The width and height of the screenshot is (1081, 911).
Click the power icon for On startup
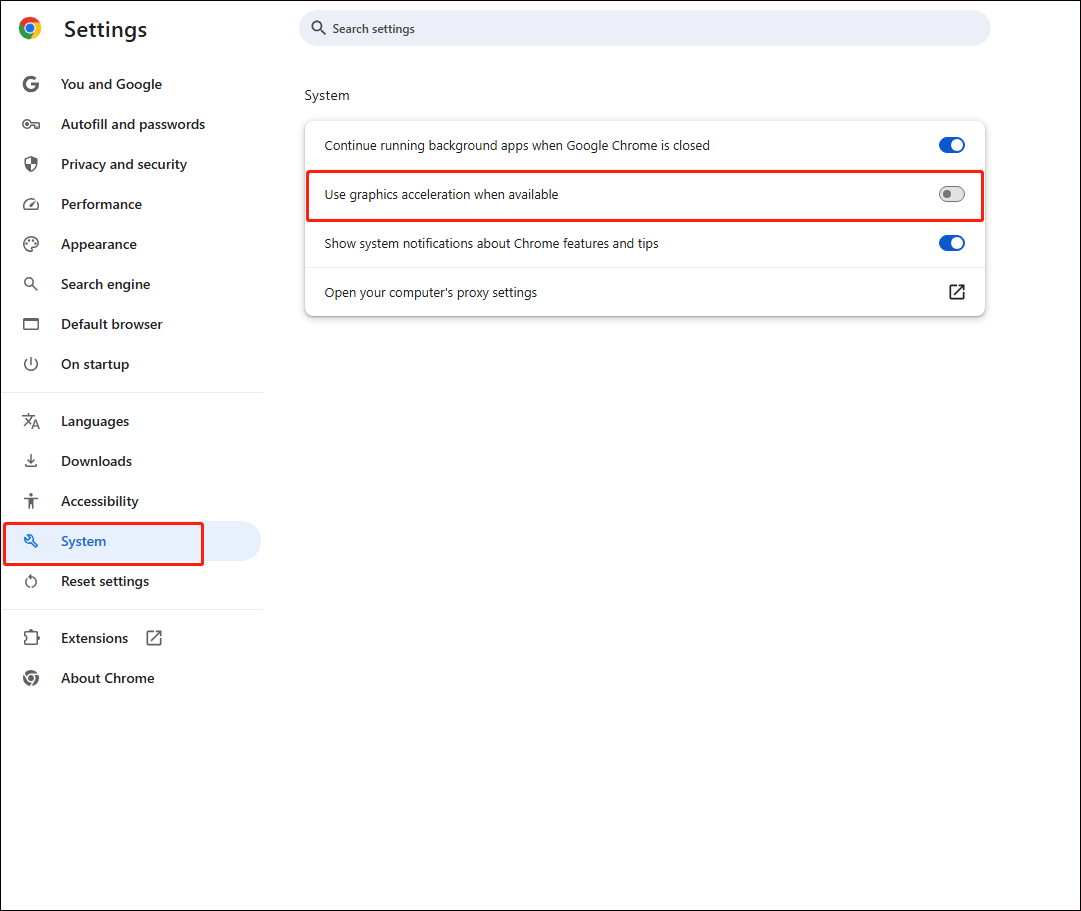31,364
